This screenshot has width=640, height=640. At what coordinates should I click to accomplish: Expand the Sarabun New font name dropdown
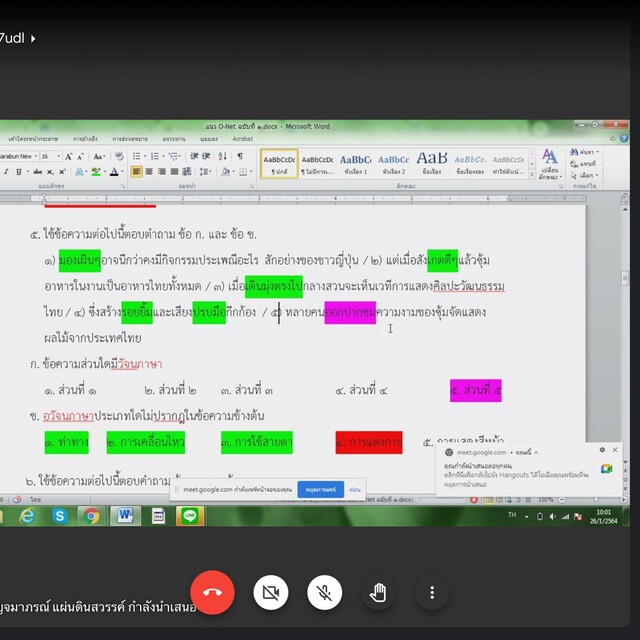[35, 157]
